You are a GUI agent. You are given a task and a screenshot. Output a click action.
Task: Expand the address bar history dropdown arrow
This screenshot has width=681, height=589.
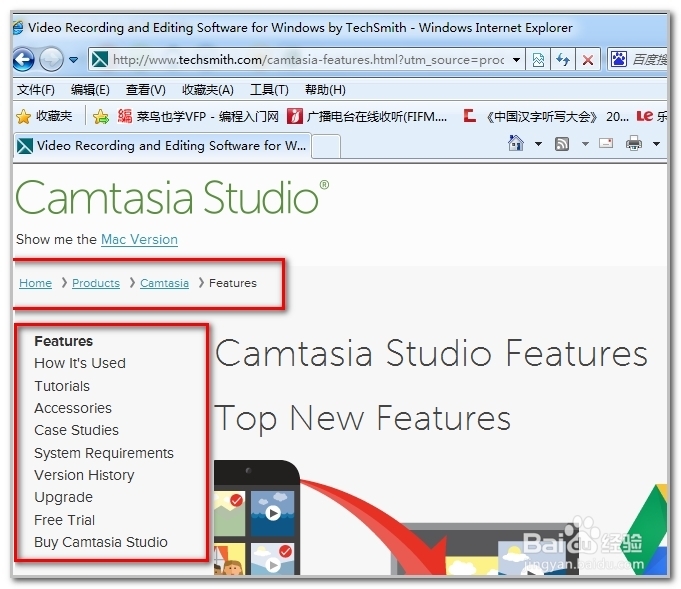click(x=516, y=60)
